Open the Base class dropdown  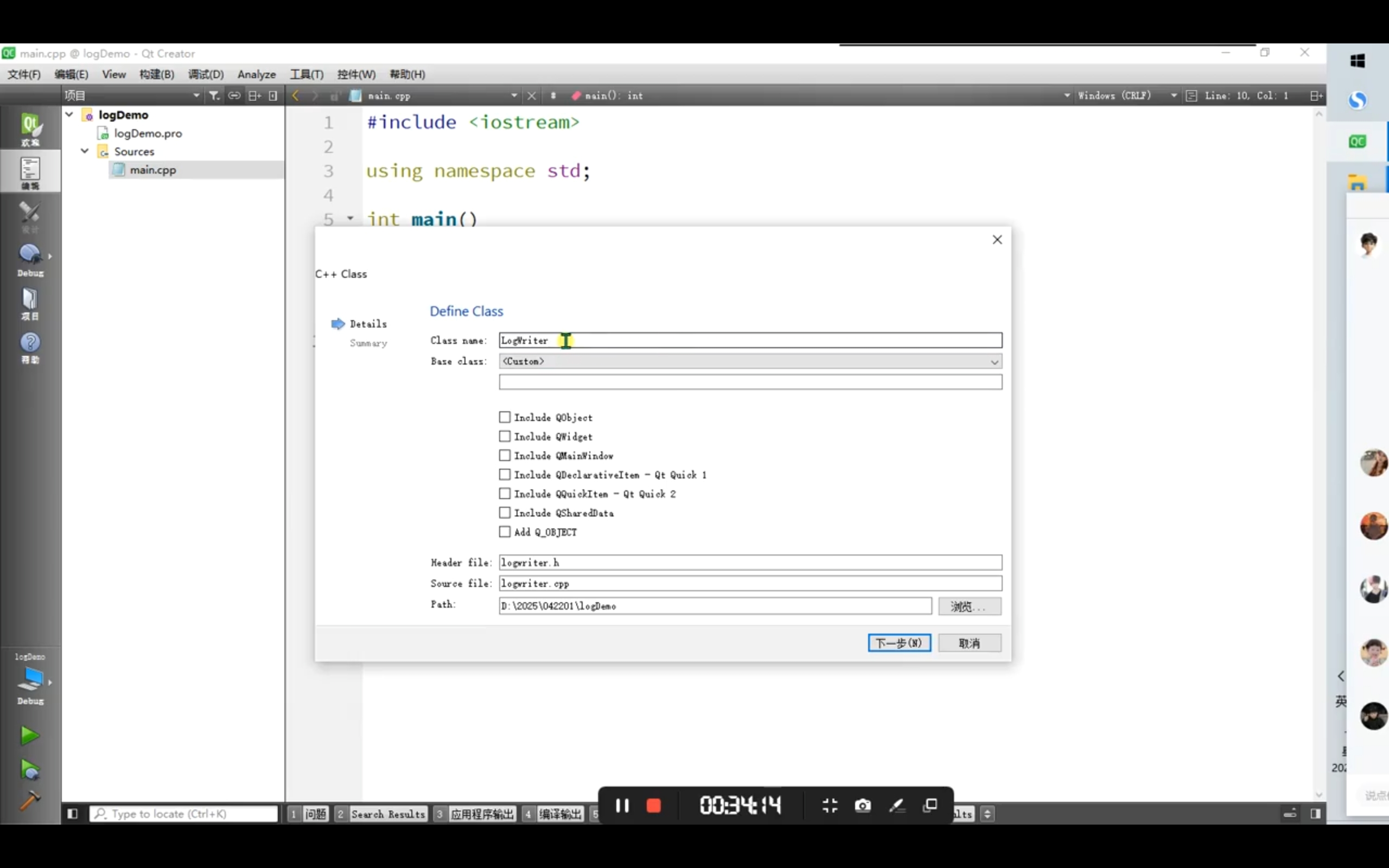(x=750, y=361)
